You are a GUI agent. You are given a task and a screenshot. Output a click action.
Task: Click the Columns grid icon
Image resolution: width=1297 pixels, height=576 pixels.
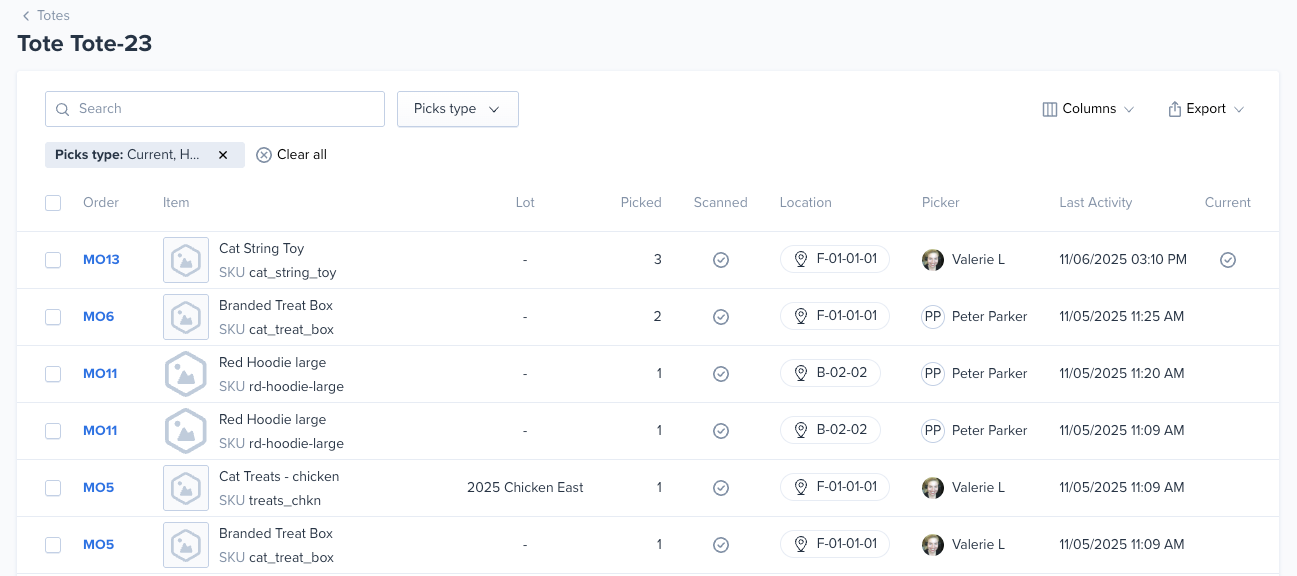(1049, 109)
